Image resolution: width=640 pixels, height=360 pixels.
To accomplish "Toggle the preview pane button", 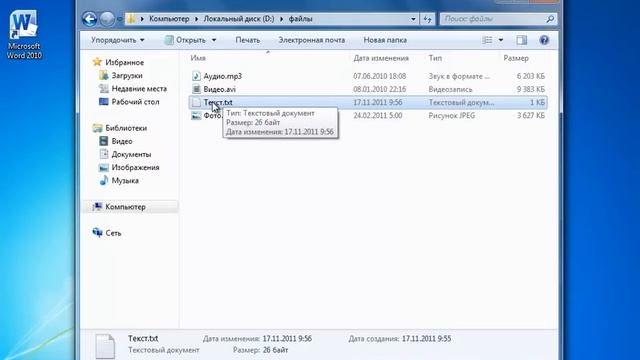I will pyautogui.click(x=522, y=40).
